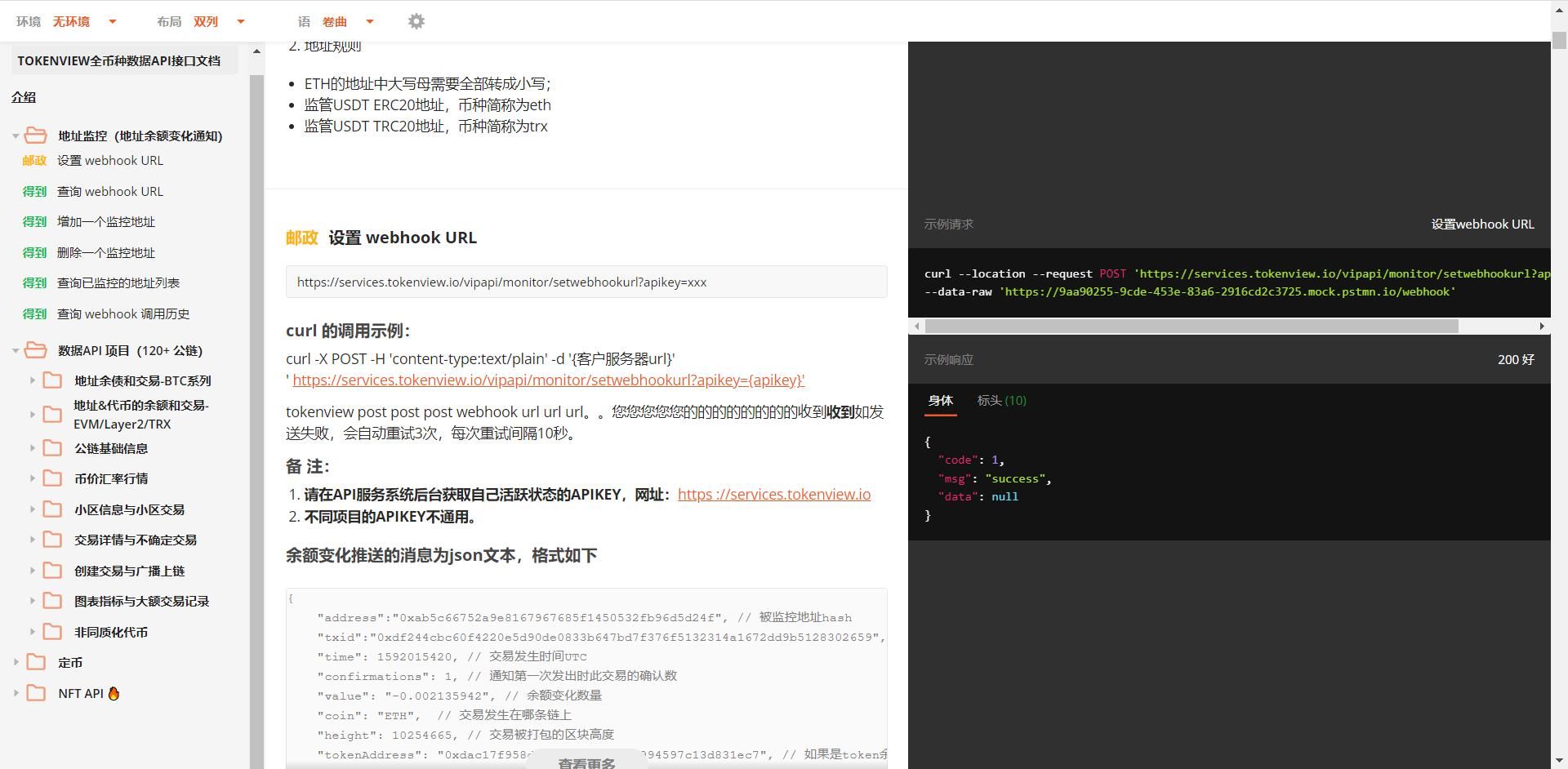Screen dimensions: 1568x769
Task: Click folder icon next to 定币
Action: pos(36,662)
